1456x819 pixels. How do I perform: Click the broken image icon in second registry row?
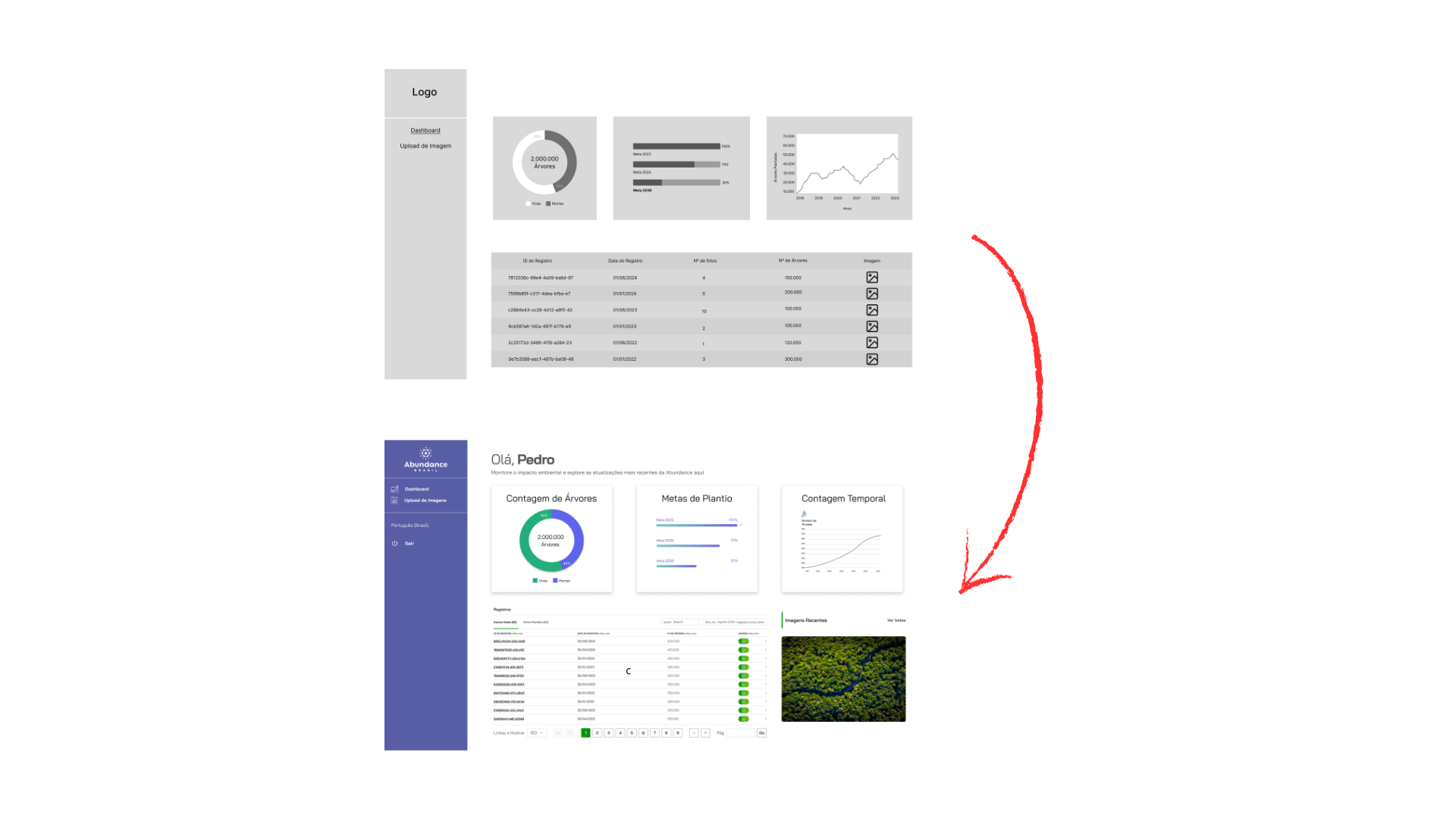pos(871,293)
